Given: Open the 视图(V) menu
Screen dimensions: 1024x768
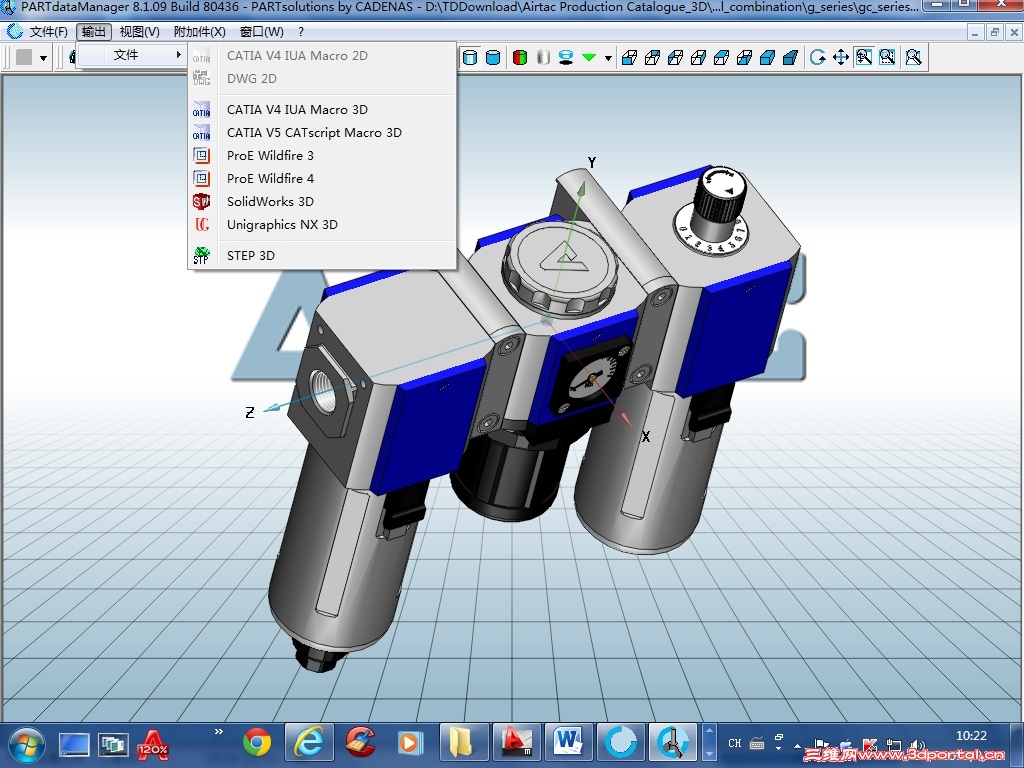Looking at the screenshot, I should (140, 31).
